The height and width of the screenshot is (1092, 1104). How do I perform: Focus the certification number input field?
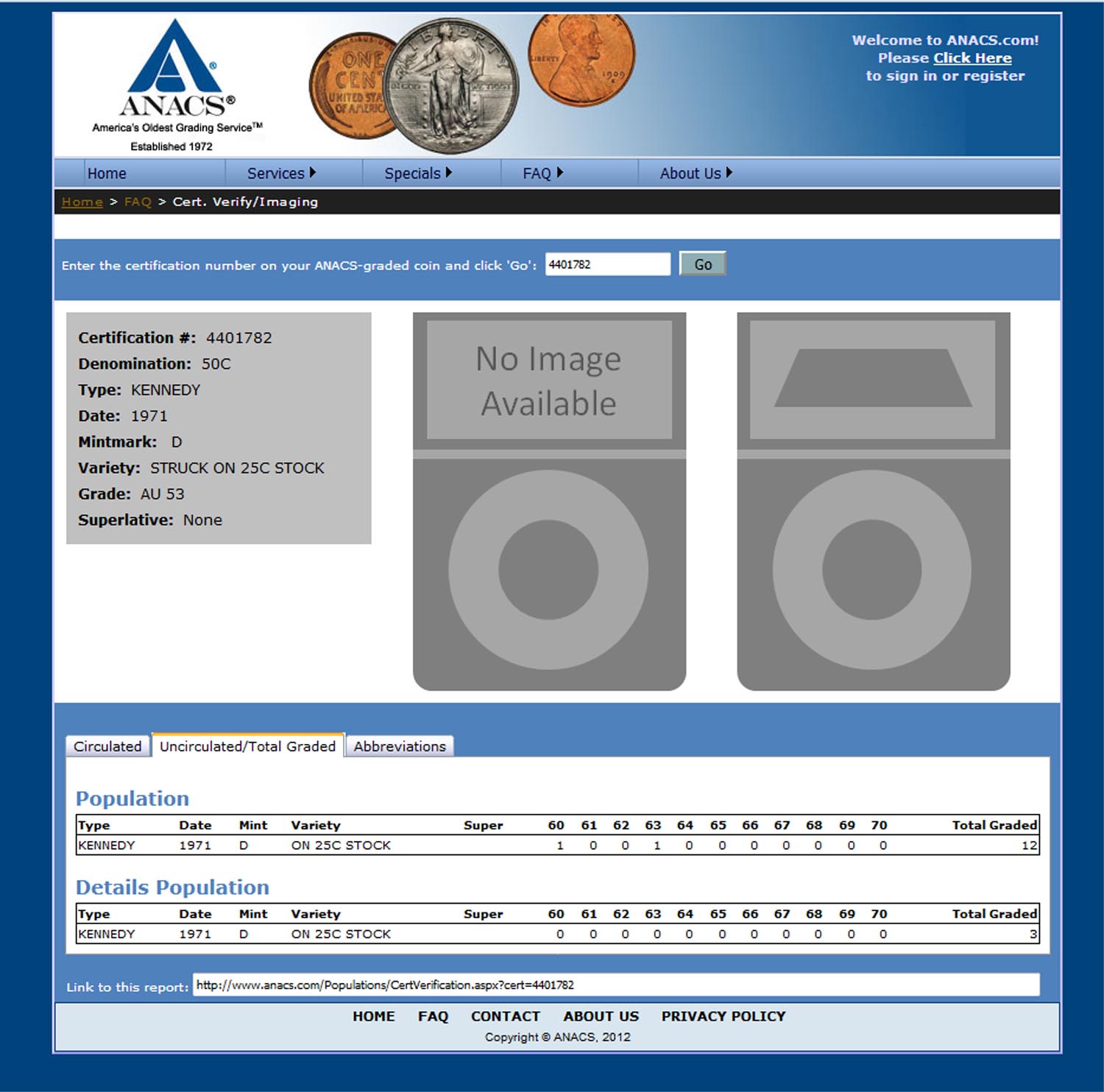click(x=608, y=264)
